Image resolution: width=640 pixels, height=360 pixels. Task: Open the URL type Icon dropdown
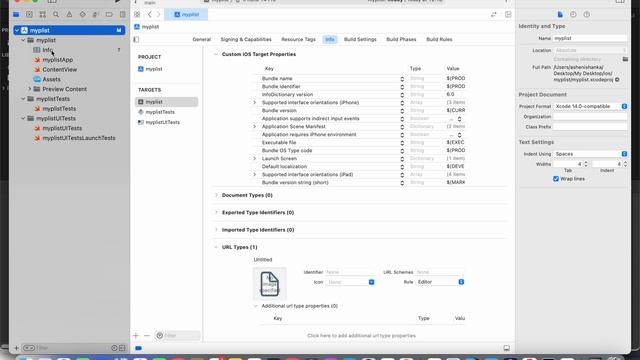coord(350,282)
